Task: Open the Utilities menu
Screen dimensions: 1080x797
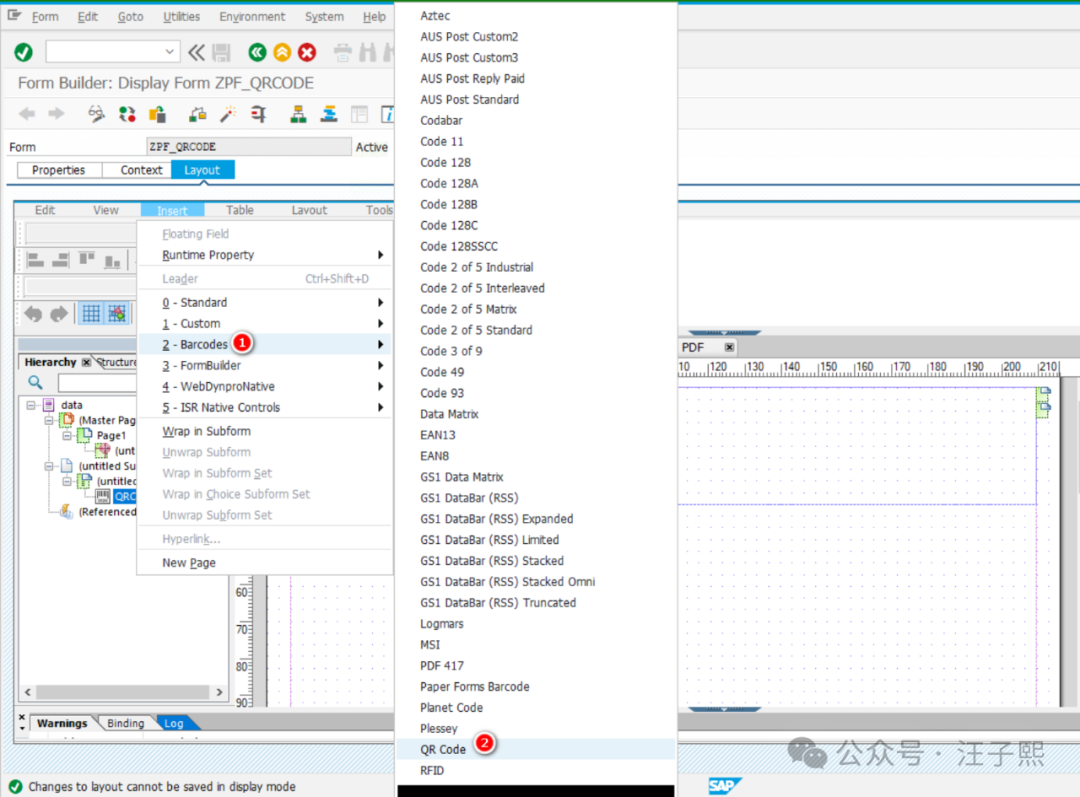Action: tap(181, 17)
